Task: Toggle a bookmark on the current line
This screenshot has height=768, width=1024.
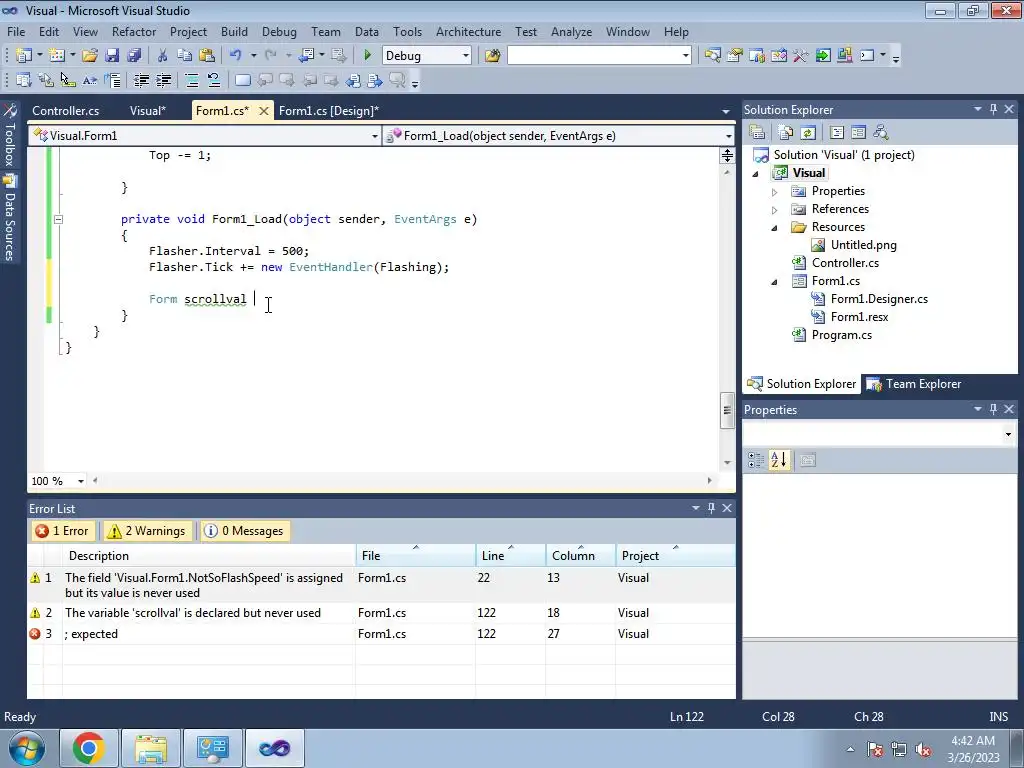Action: [242, 80]
